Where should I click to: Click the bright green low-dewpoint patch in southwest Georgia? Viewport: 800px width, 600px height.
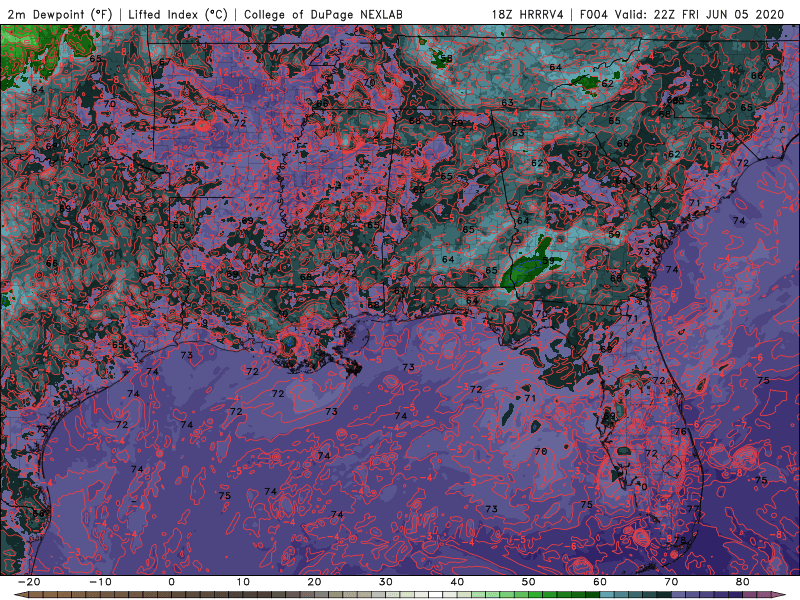tap(528, 266)
